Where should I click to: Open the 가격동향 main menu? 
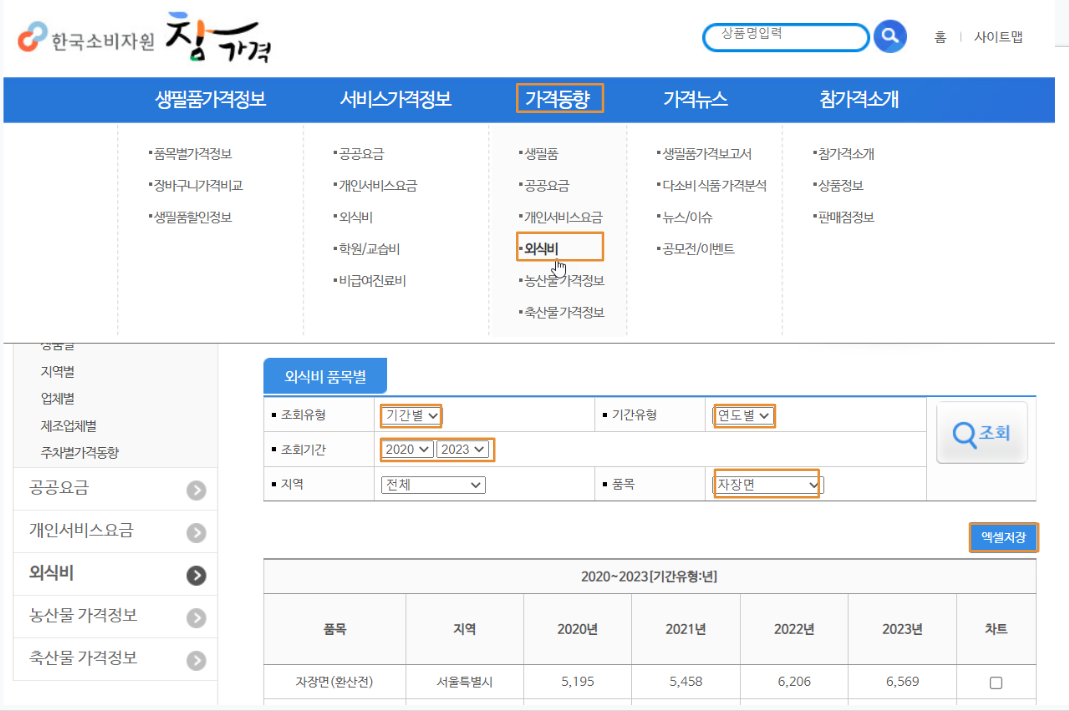[x=558, y=100]
